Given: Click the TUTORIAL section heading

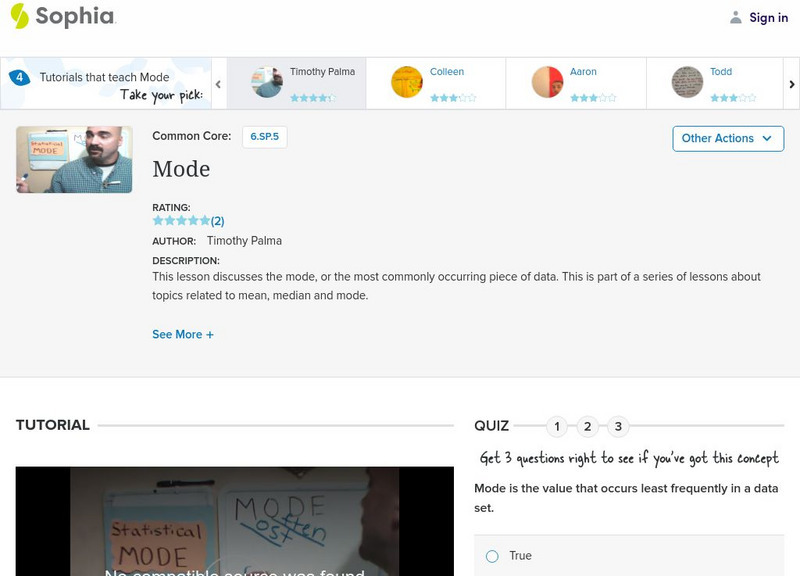Looking at the screenshot, I should point(53,425).
